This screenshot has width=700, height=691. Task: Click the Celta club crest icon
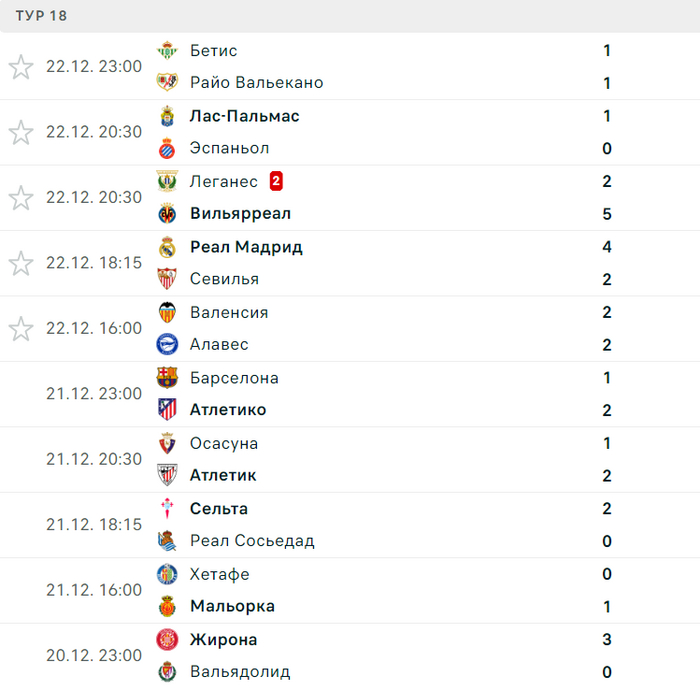pos(167,509)
